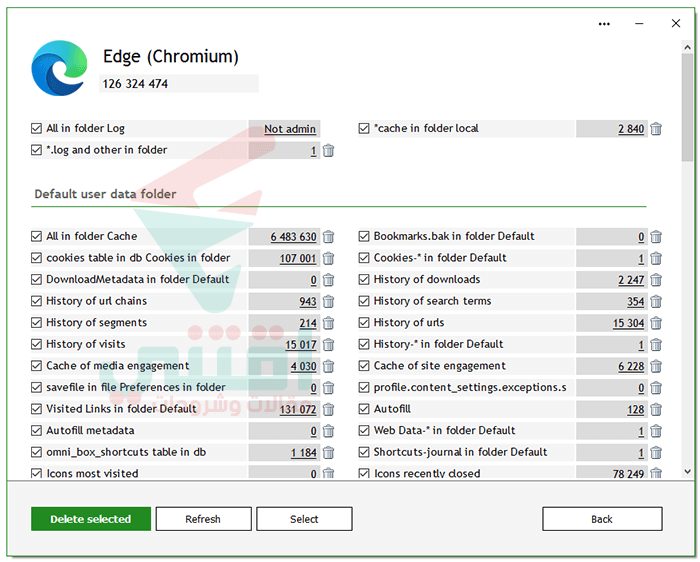The image size is (700, 562).
Task: Click trash icon next to cookies table row
Action: 328,258
